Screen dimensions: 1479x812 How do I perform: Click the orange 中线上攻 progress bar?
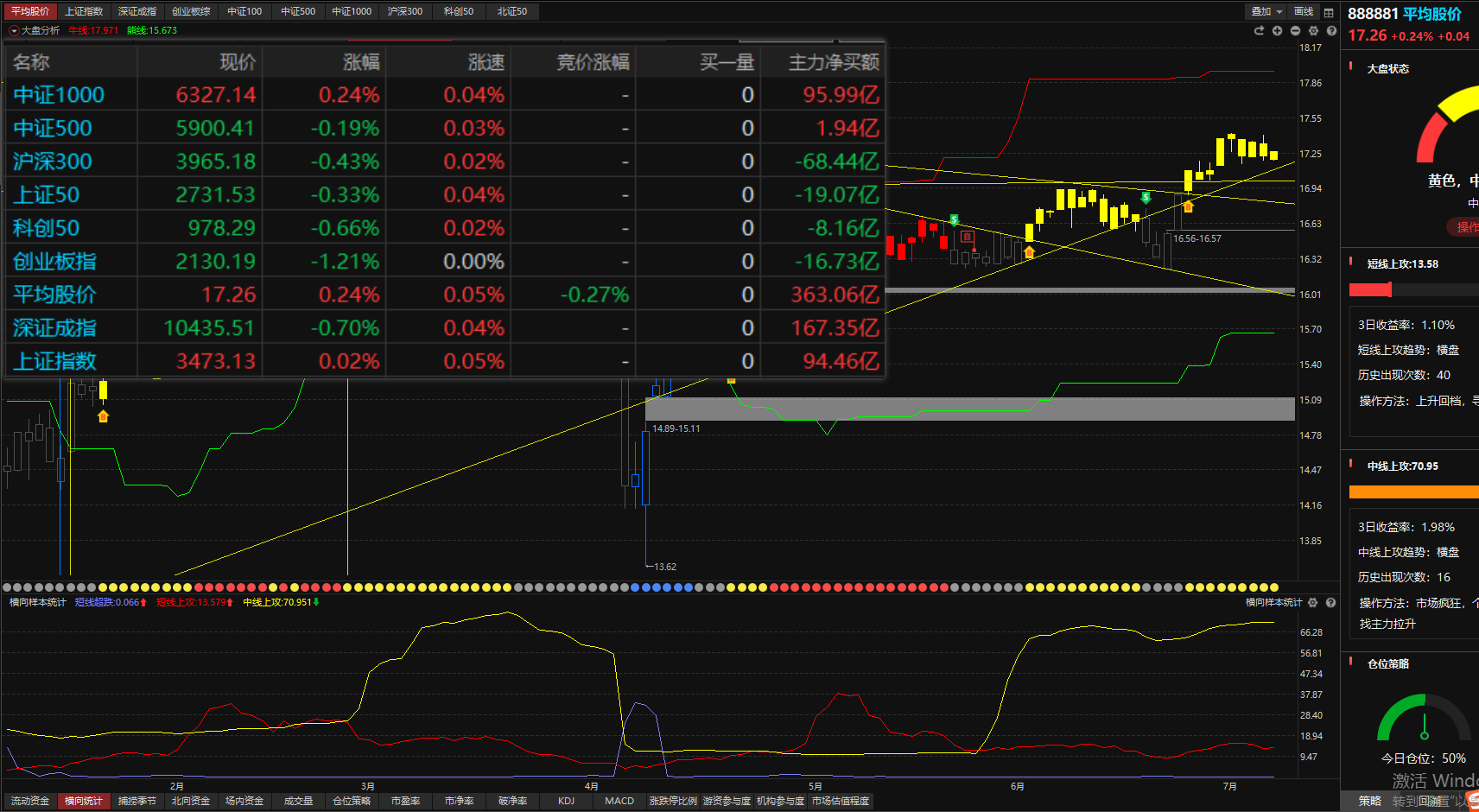pyautogui.click(x=1414, y=492)
